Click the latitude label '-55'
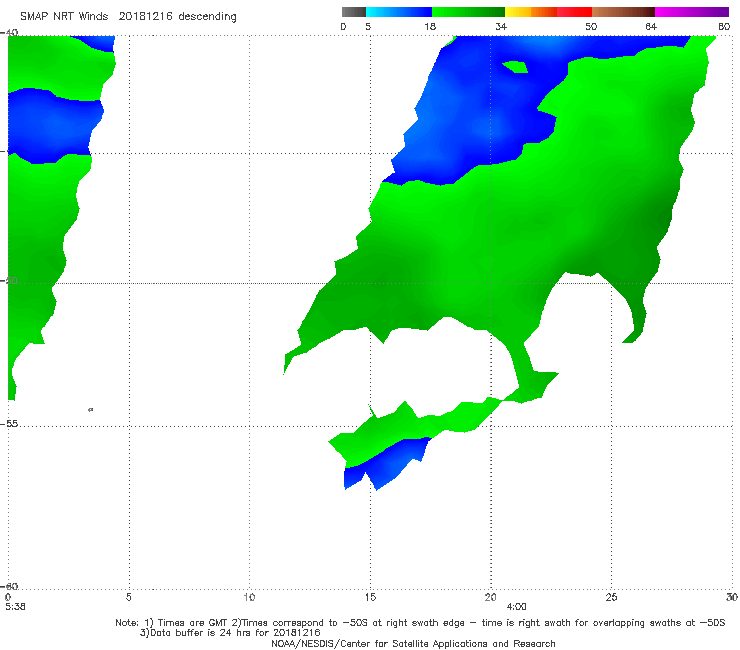The image size is (740, 650). (x=9, y=424)
